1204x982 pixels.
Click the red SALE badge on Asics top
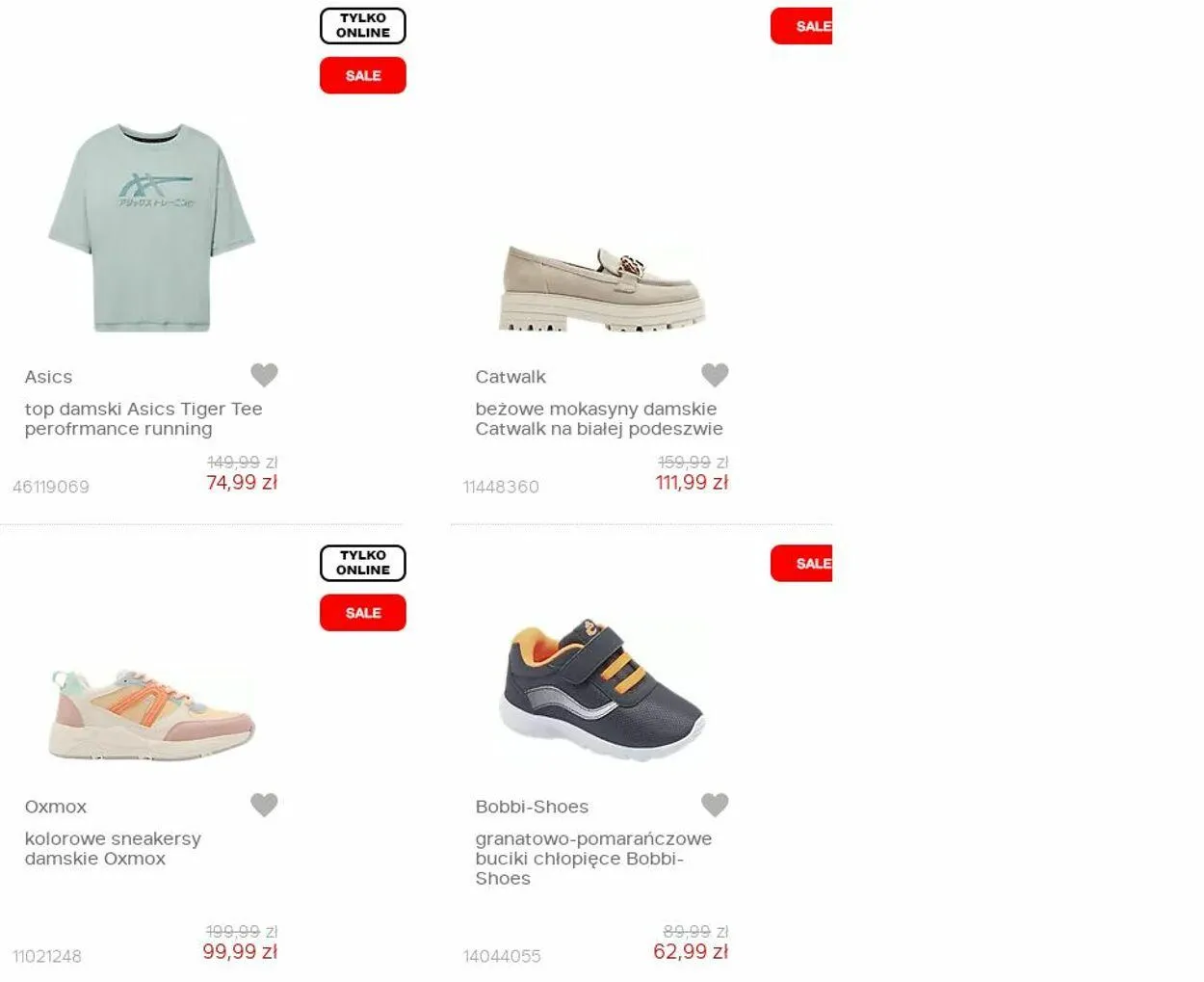pyautogui.click(x=363, y=75)
